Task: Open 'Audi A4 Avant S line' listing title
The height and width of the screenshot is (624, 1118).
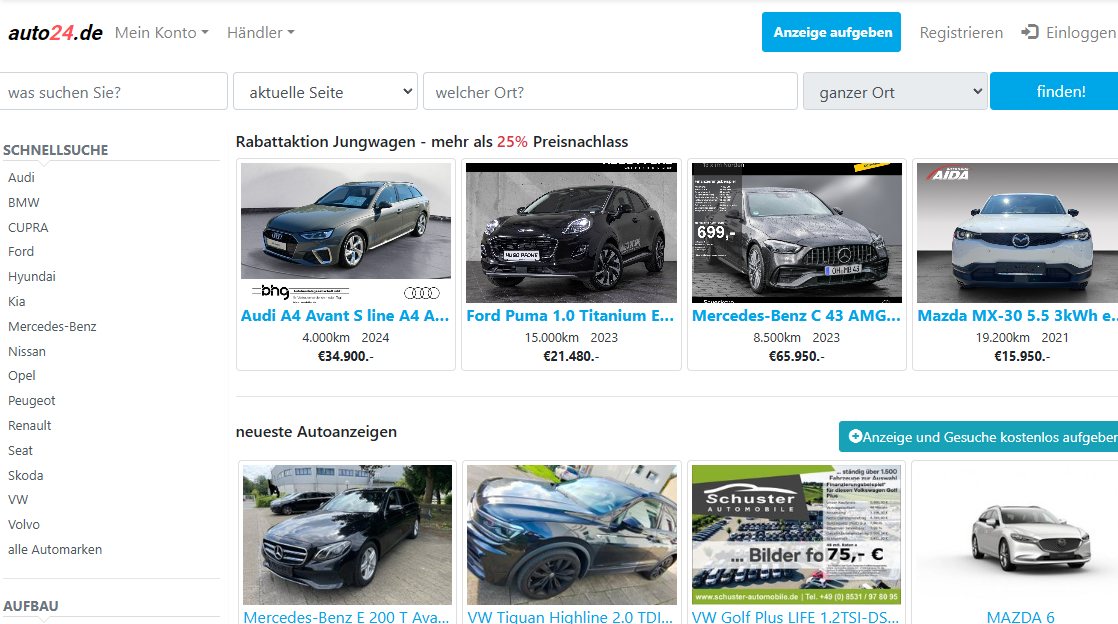Action: coord(345,316)
